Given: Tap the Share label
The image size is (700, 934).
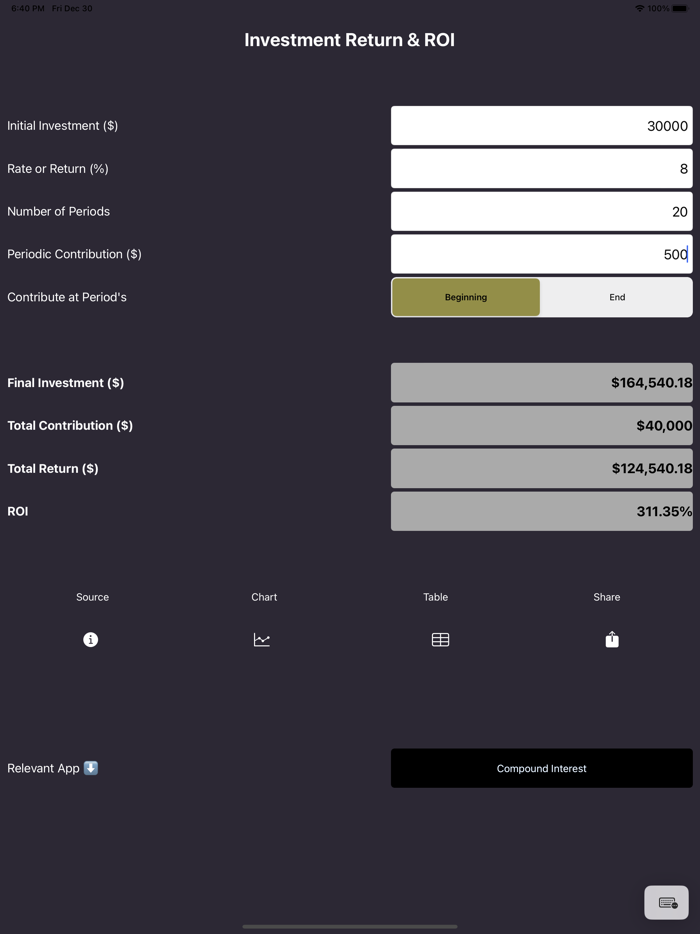Looking at the screenshot, I should pos(606,597).
